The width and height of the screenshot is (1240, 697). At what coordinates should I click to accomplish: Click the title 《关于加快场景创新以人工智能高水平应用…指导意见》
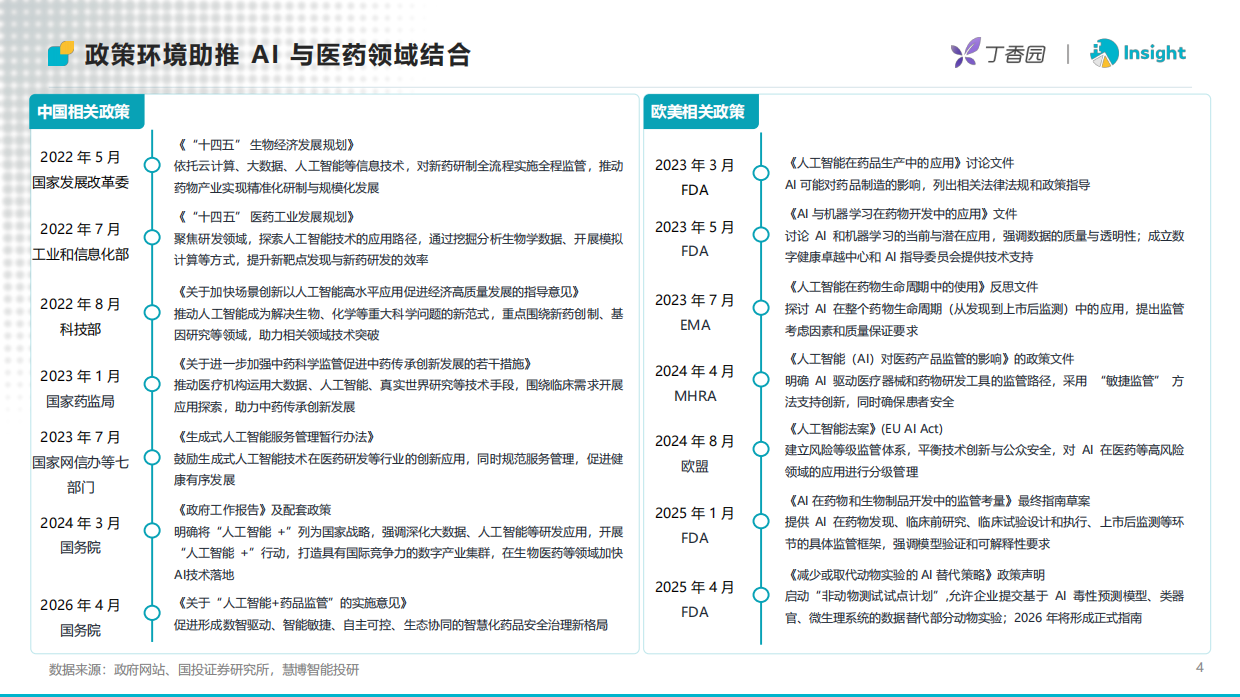pos(378,291)
